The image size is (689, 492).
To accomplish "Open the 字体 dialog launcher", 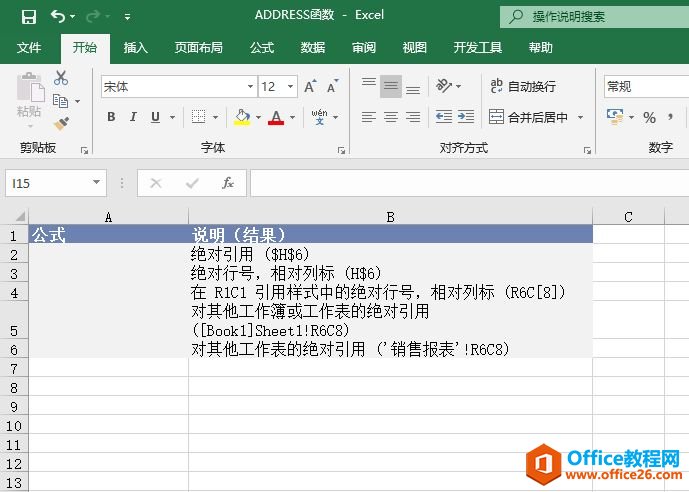I will pos(341,150).
